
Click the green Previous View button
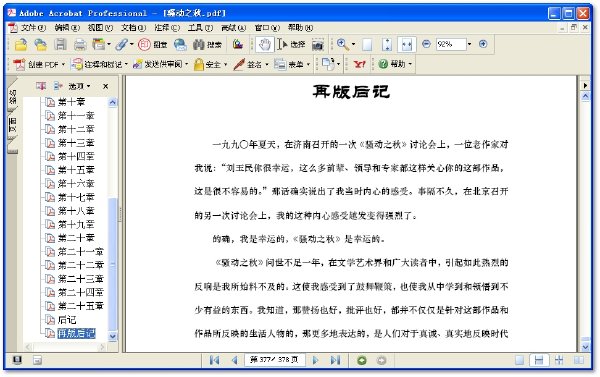pyautogui.click(x=362, y=360)
